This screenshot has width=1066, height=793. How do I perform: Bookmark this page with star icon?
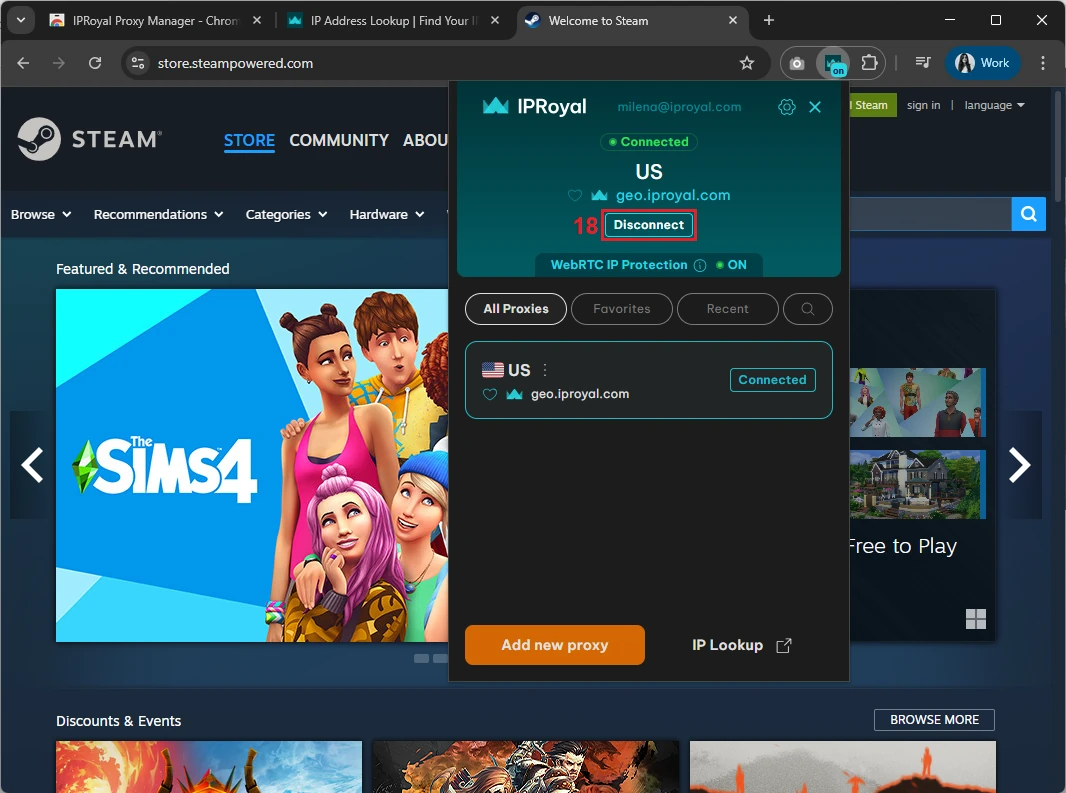point(747,63)
